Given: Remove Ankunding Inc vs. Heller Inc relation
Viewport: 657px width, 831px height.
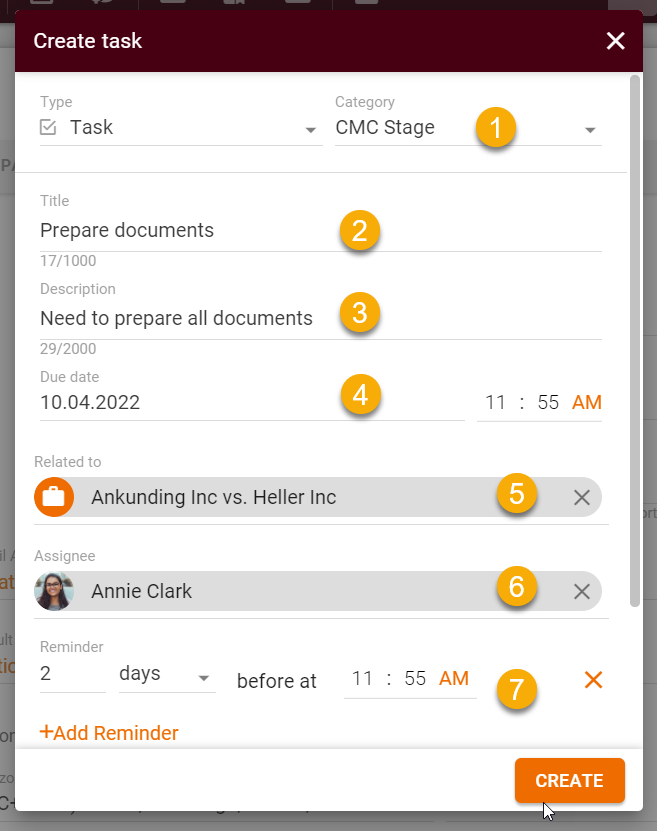Looking at the screenshot, I should 582,498.
